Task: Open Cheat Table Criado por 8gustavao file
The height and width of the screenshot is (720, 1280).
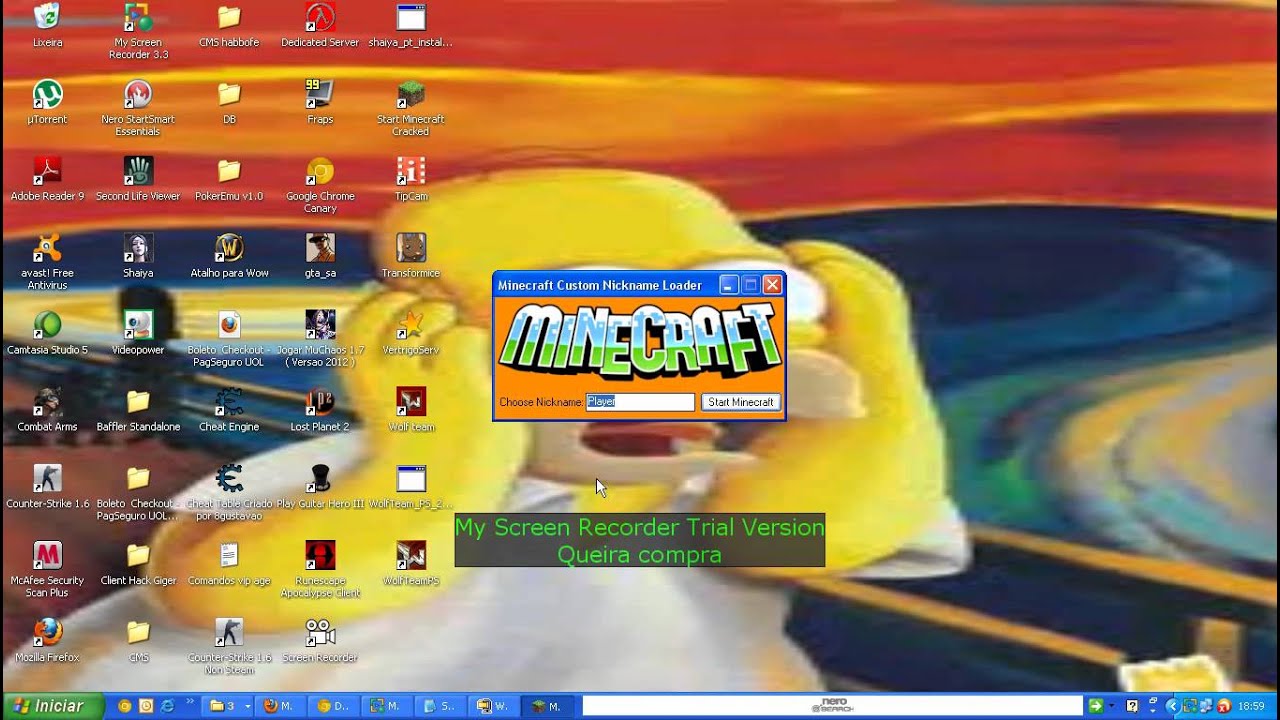Action: 229,493
